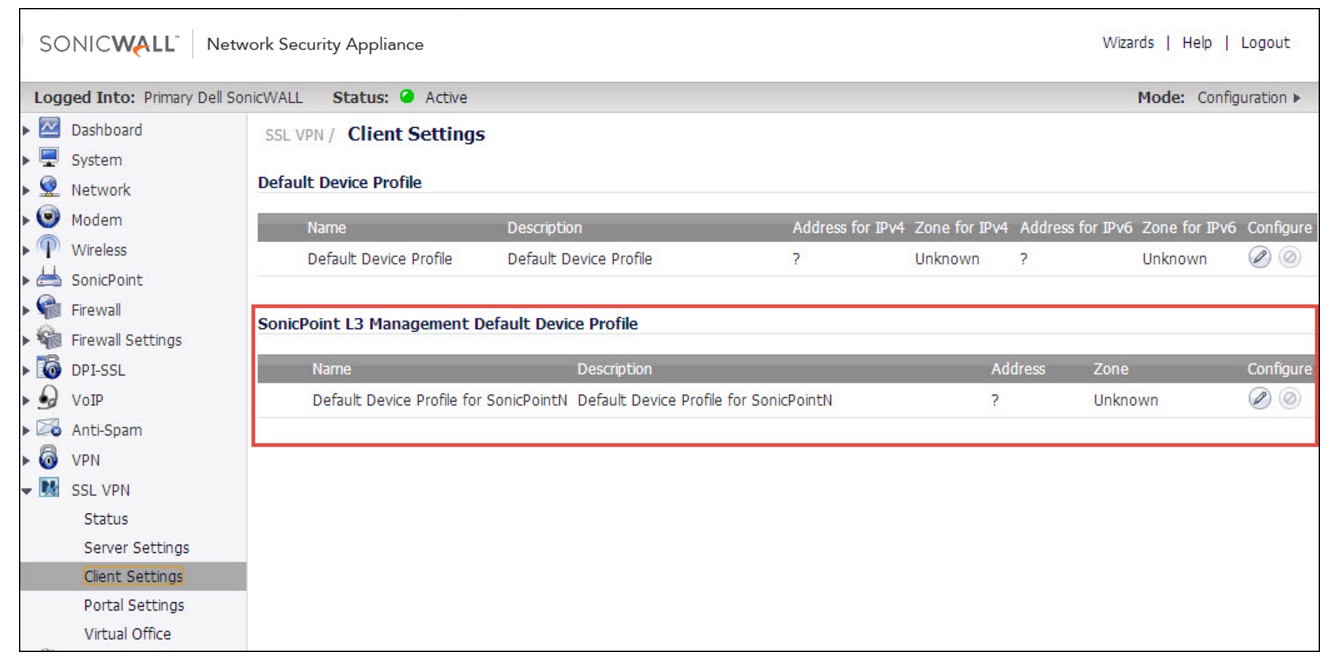
Task: Open the Help link in header
Action: click(1197, 43)
